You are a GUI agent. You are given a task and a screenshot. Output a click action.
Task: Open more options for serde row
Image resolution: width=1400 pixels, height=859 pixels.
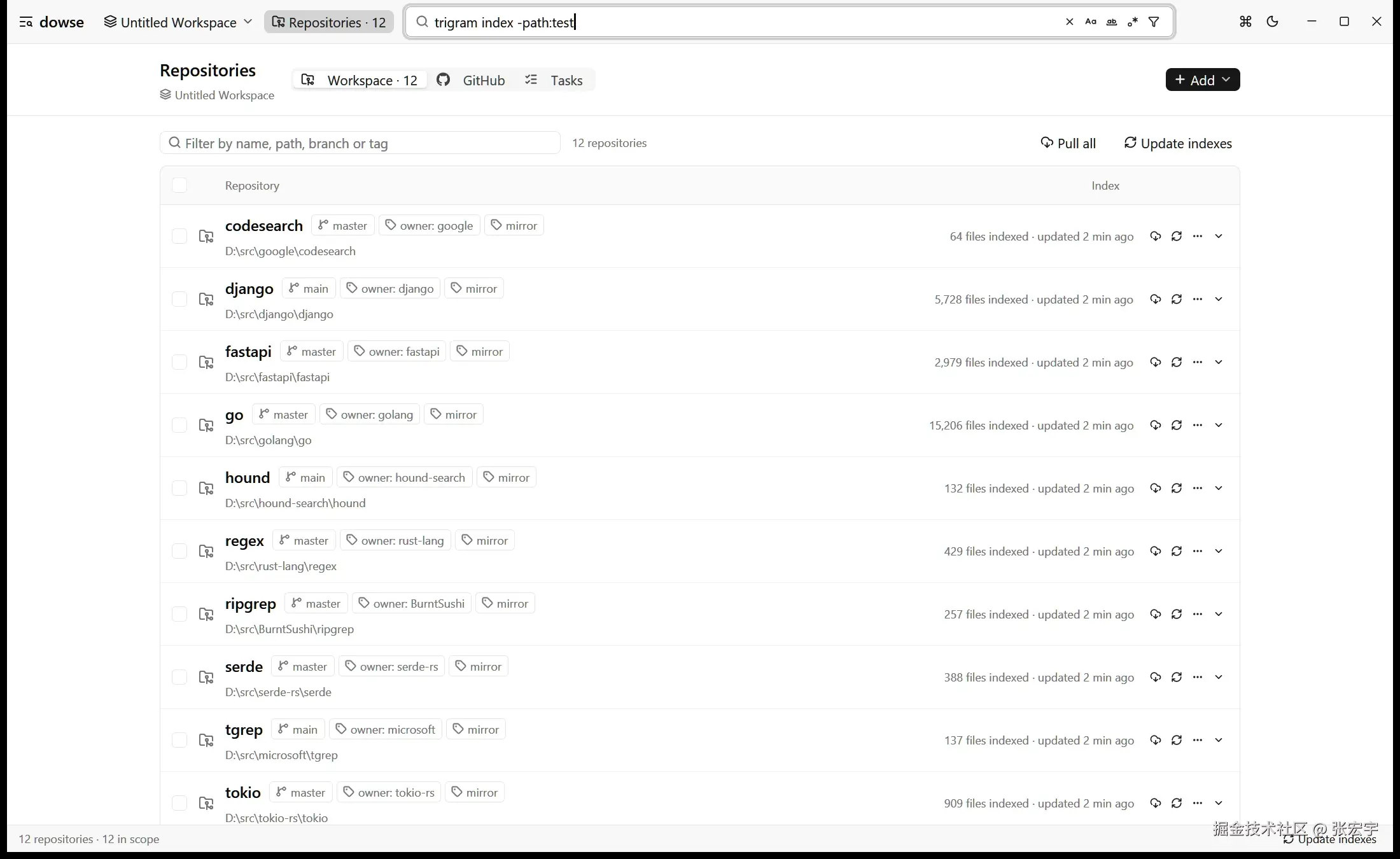point(1198,677)
